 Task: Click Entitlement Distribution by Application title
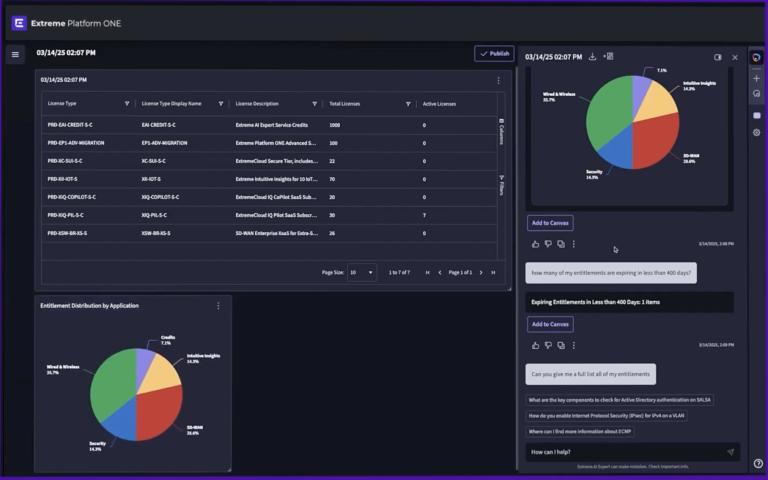click(x=90, y=306)
